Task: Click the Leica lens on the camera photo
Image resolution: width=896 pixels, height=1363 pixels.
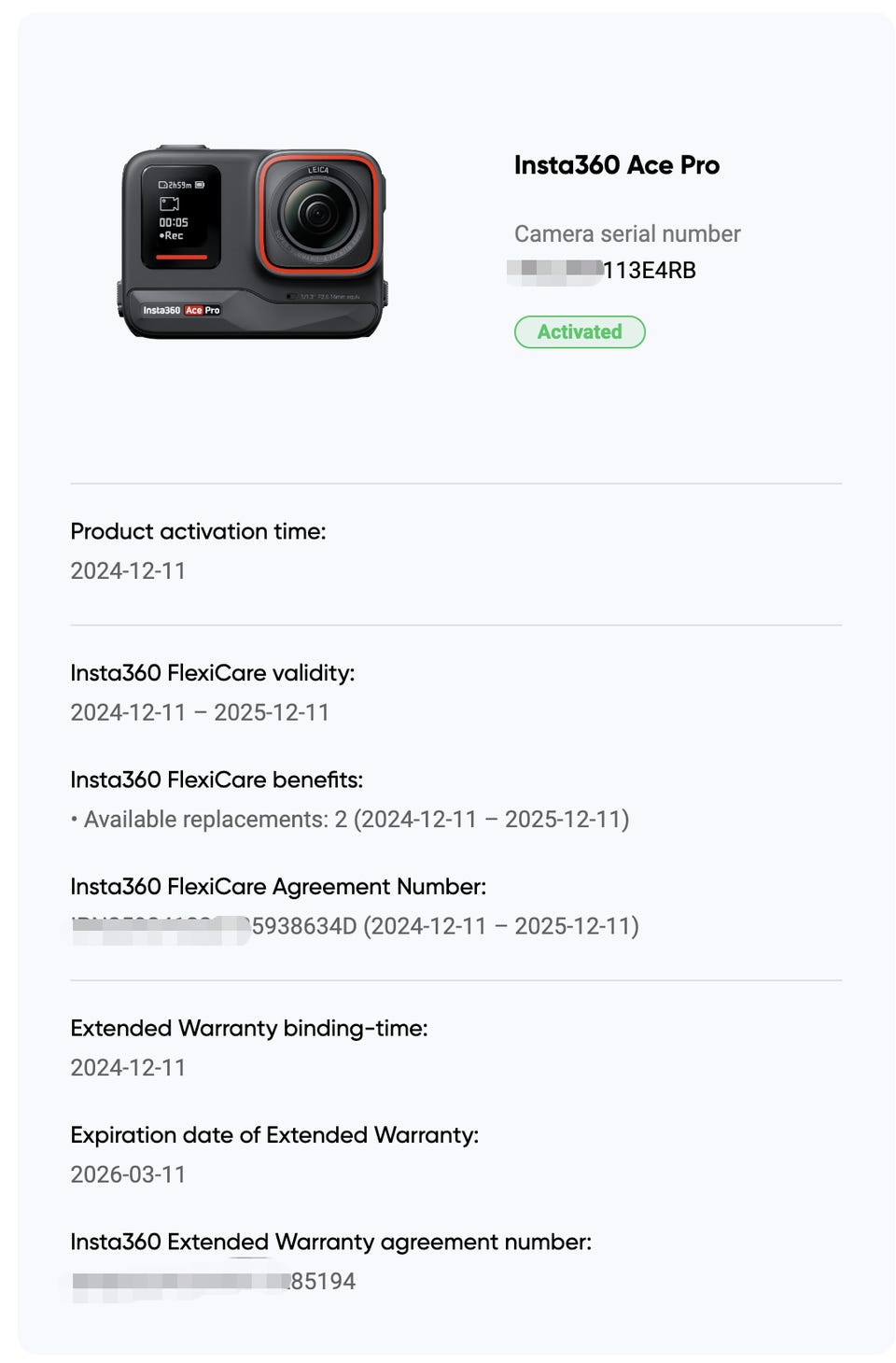Action: [x=318, y=213]
